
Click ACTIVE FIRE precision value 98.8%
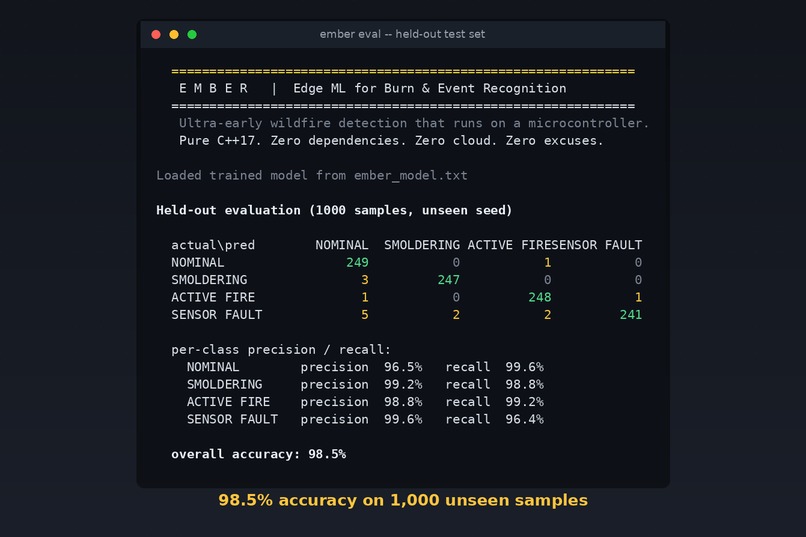coord(403,402)
